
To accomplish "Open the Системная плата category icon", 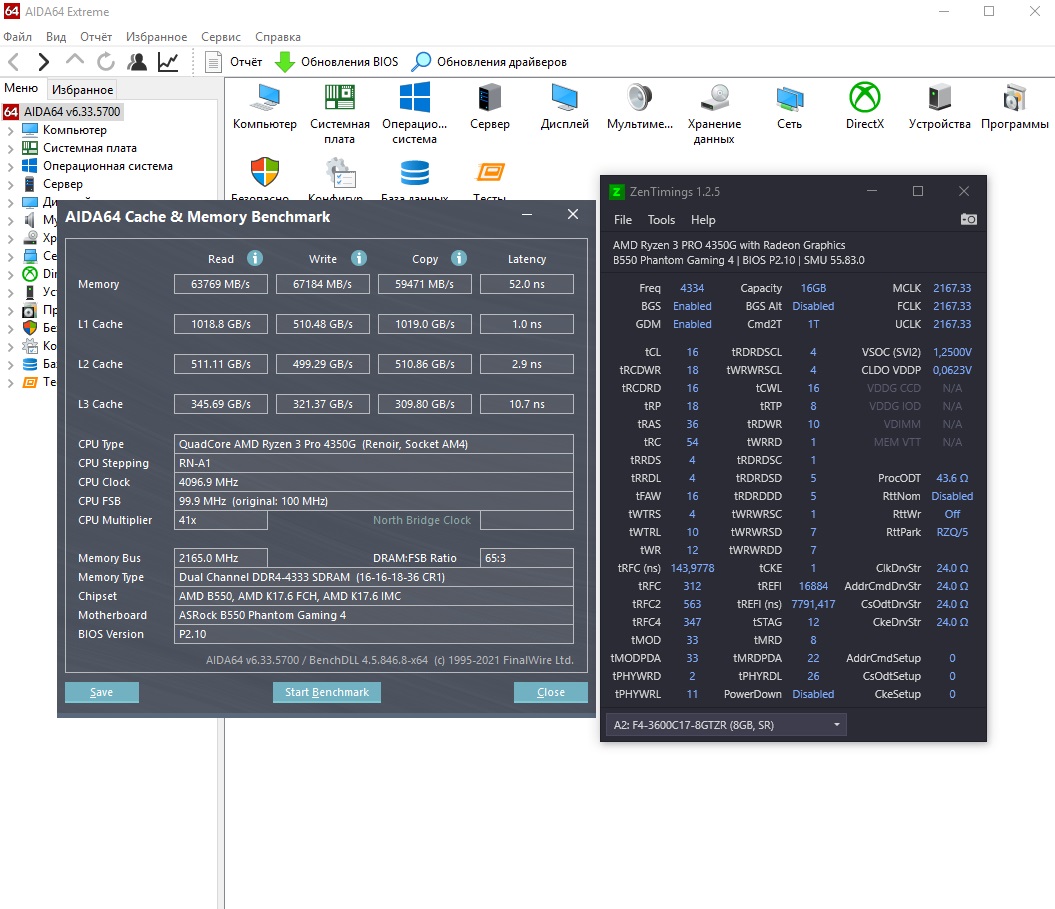I will tap(340, 114).
